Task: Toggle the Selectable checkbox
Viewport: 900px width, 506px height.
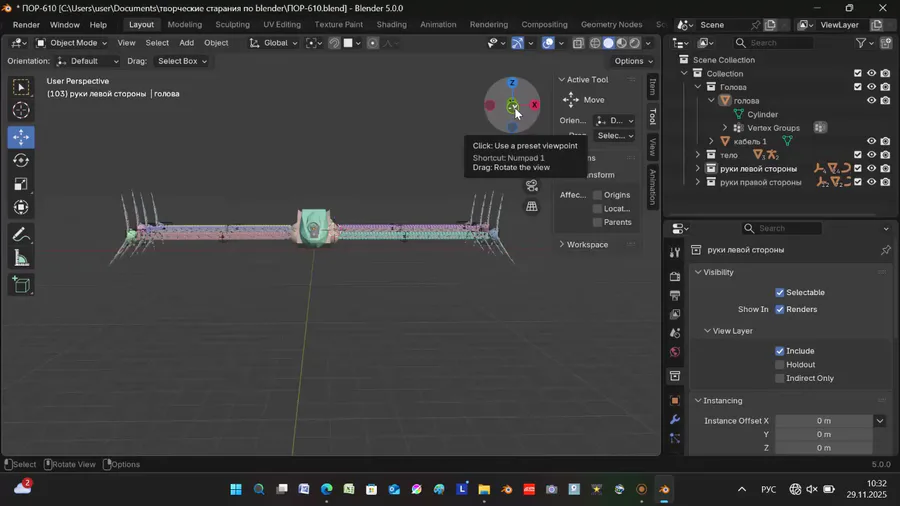Action: coord(779,293)
